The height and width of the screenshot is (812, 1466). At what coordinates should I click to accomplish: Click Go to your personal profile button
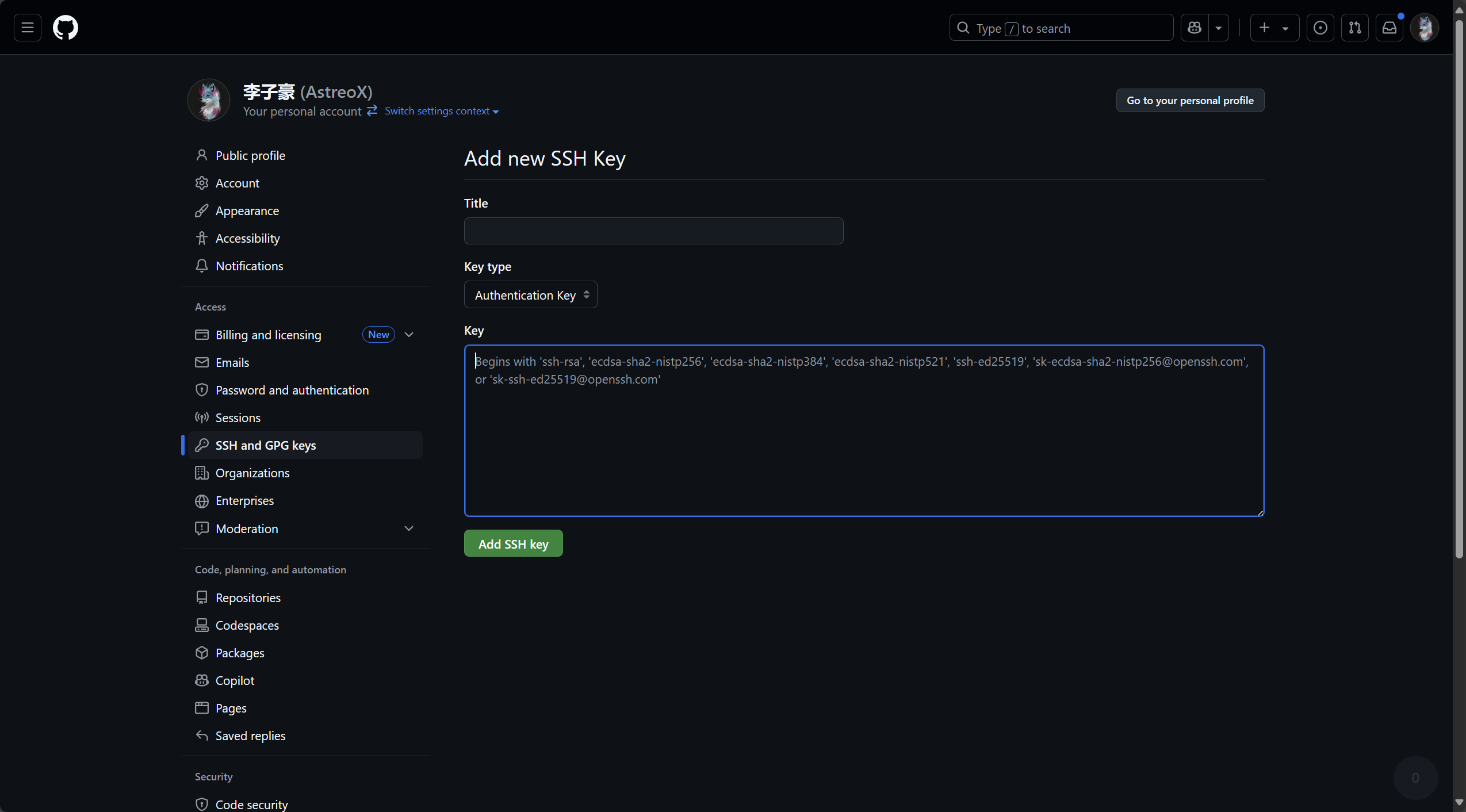(x=1190, y=100)
